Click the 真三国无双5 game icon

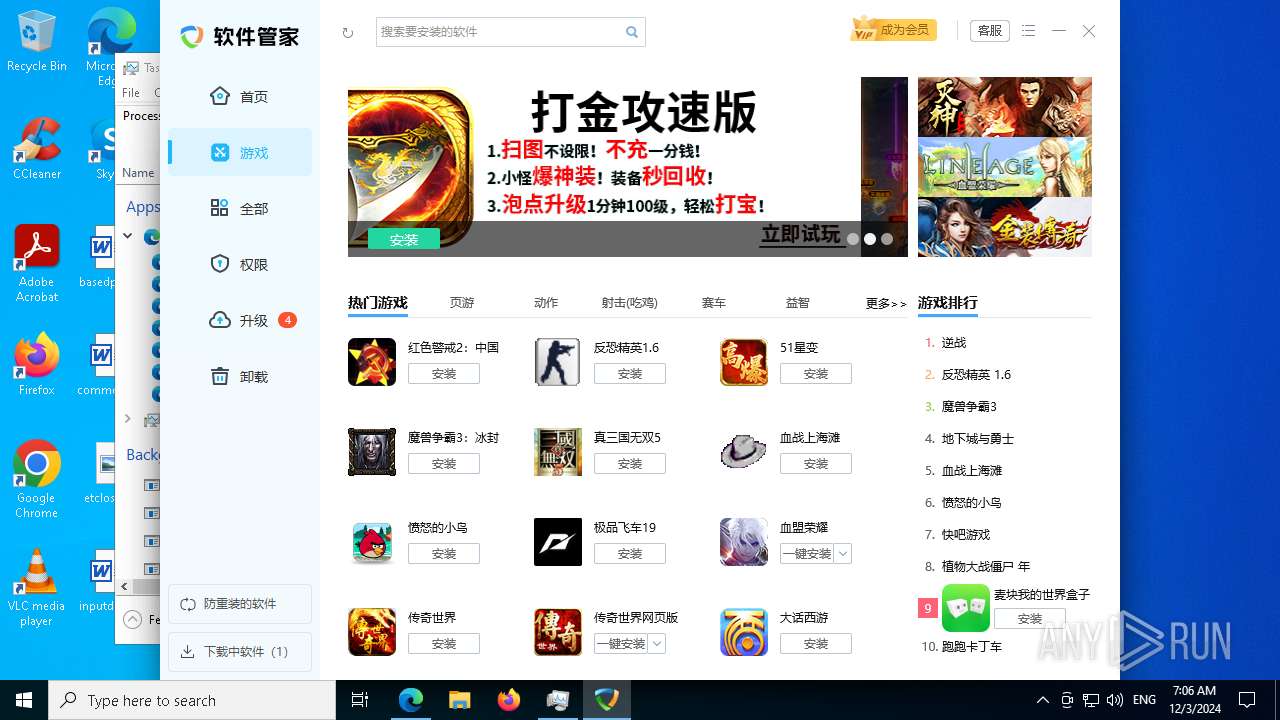pos(558,452)
